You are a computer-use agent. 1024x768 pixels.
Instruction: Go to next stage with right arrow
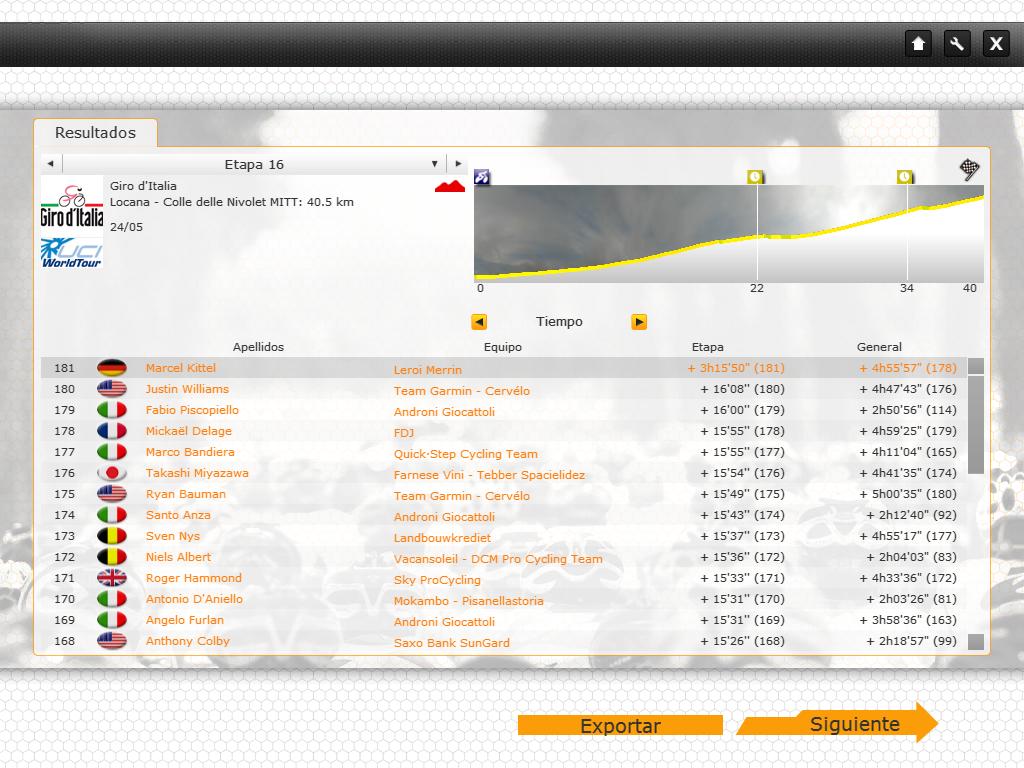(x=457, y=164)
